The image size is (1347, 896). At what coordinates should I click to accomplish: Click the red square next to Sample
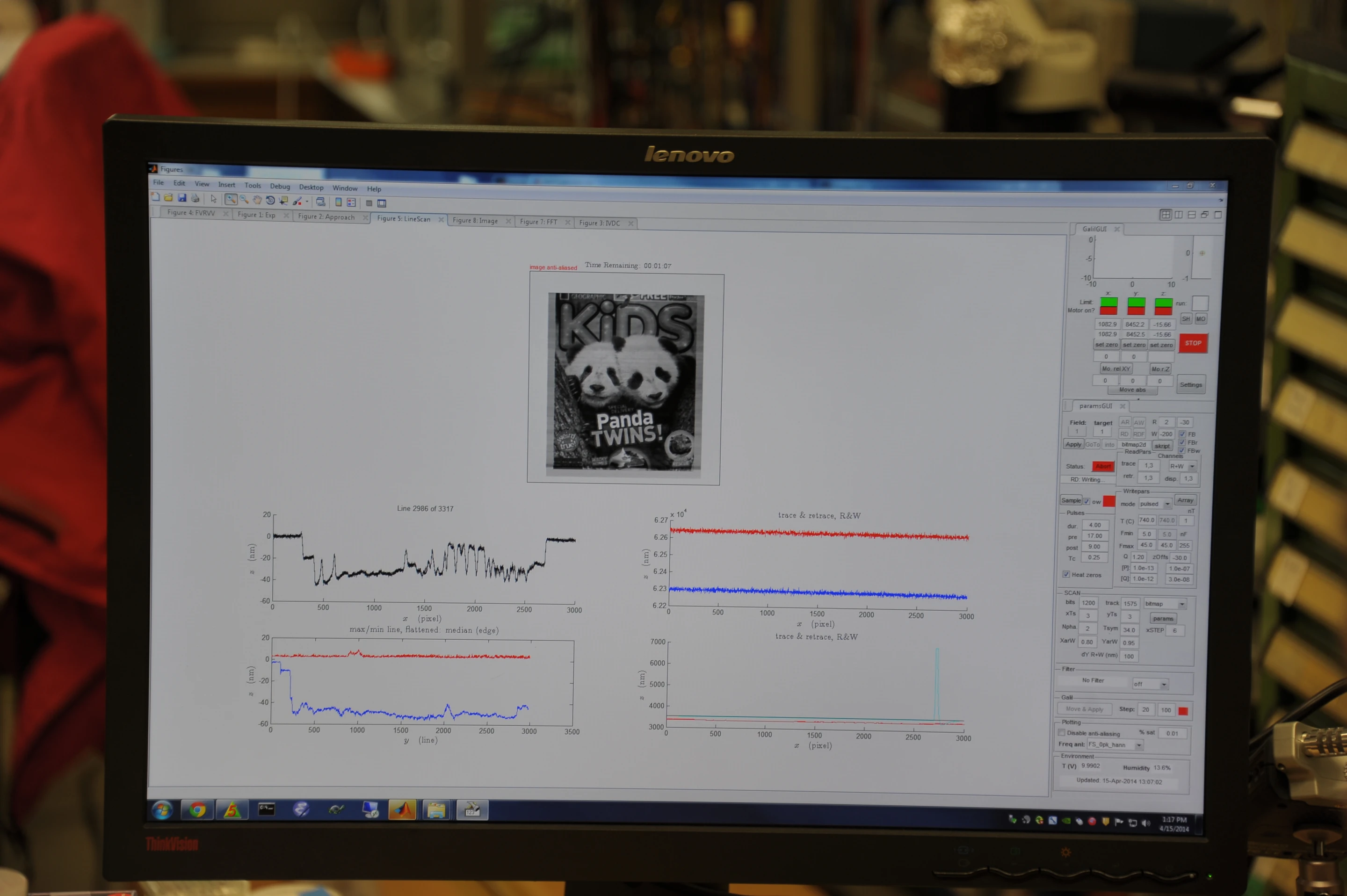coord(1108,501)
